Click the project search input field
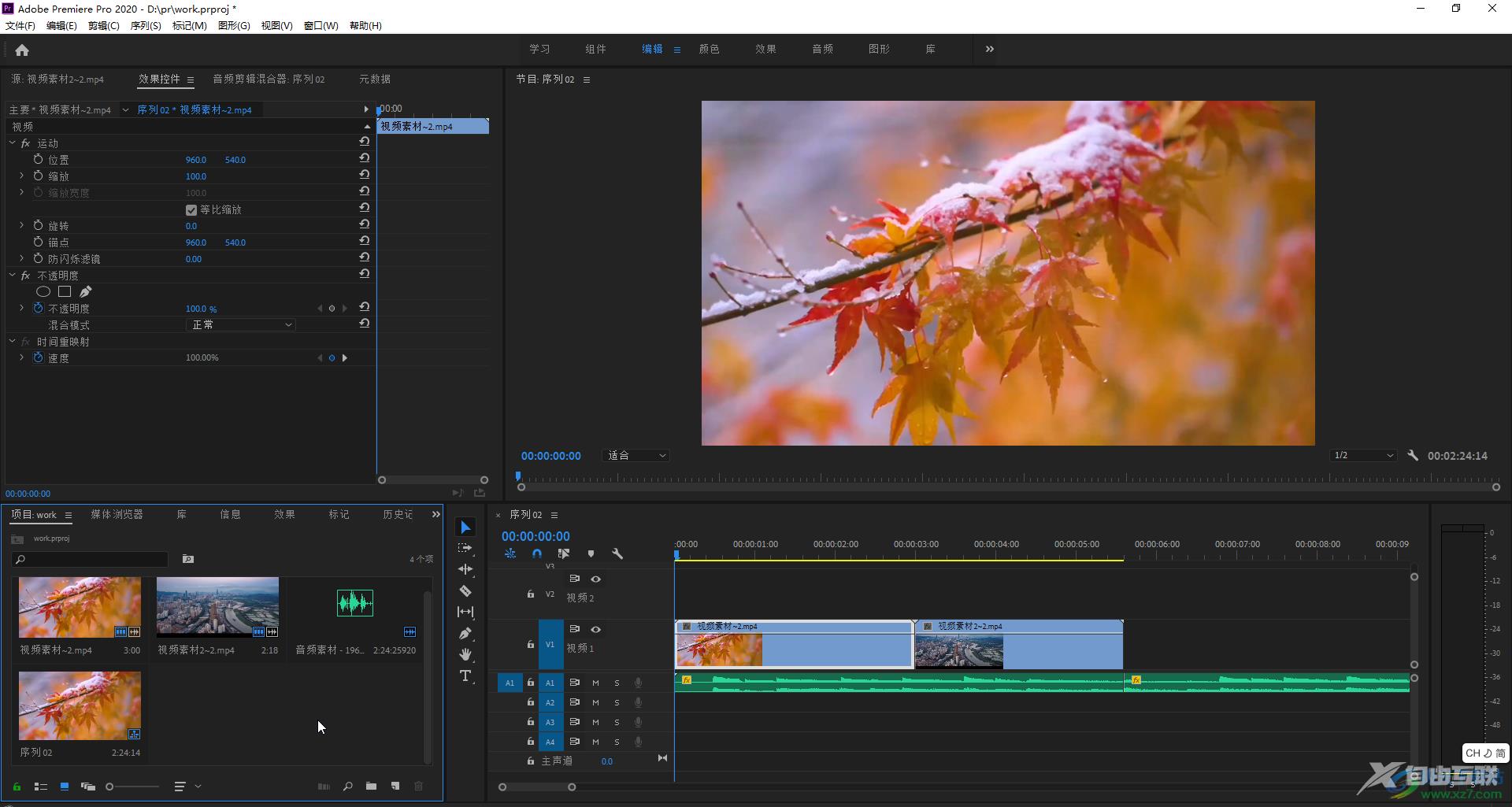This screenshot has height=807, width=1512. coord(91,559)
